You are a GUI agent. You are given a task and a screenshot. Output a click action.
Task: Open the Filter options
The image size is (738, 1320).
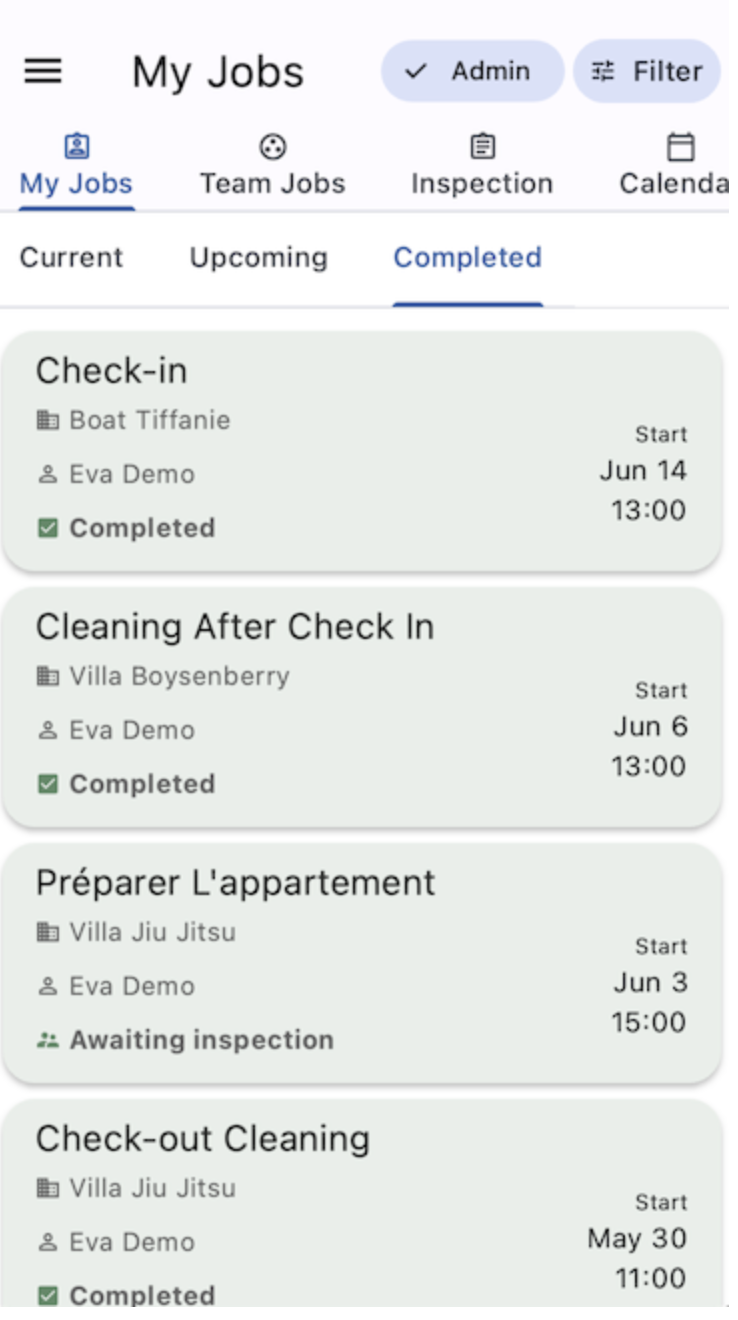tap(647, 71)
